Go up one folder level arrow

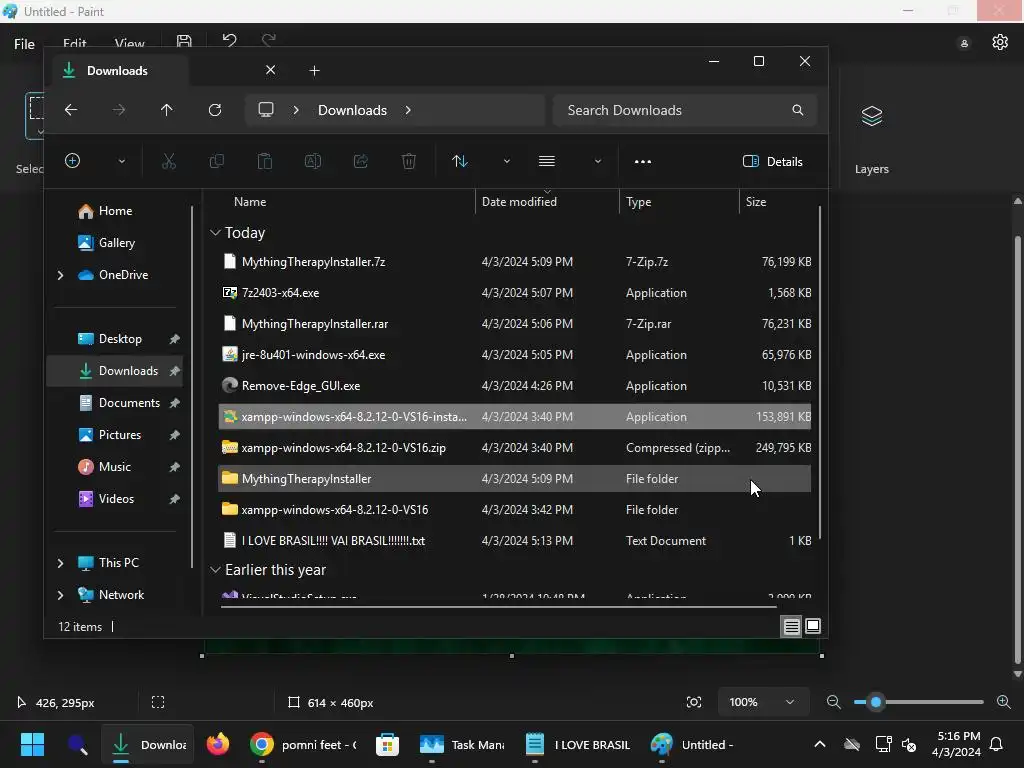[167, 110]
